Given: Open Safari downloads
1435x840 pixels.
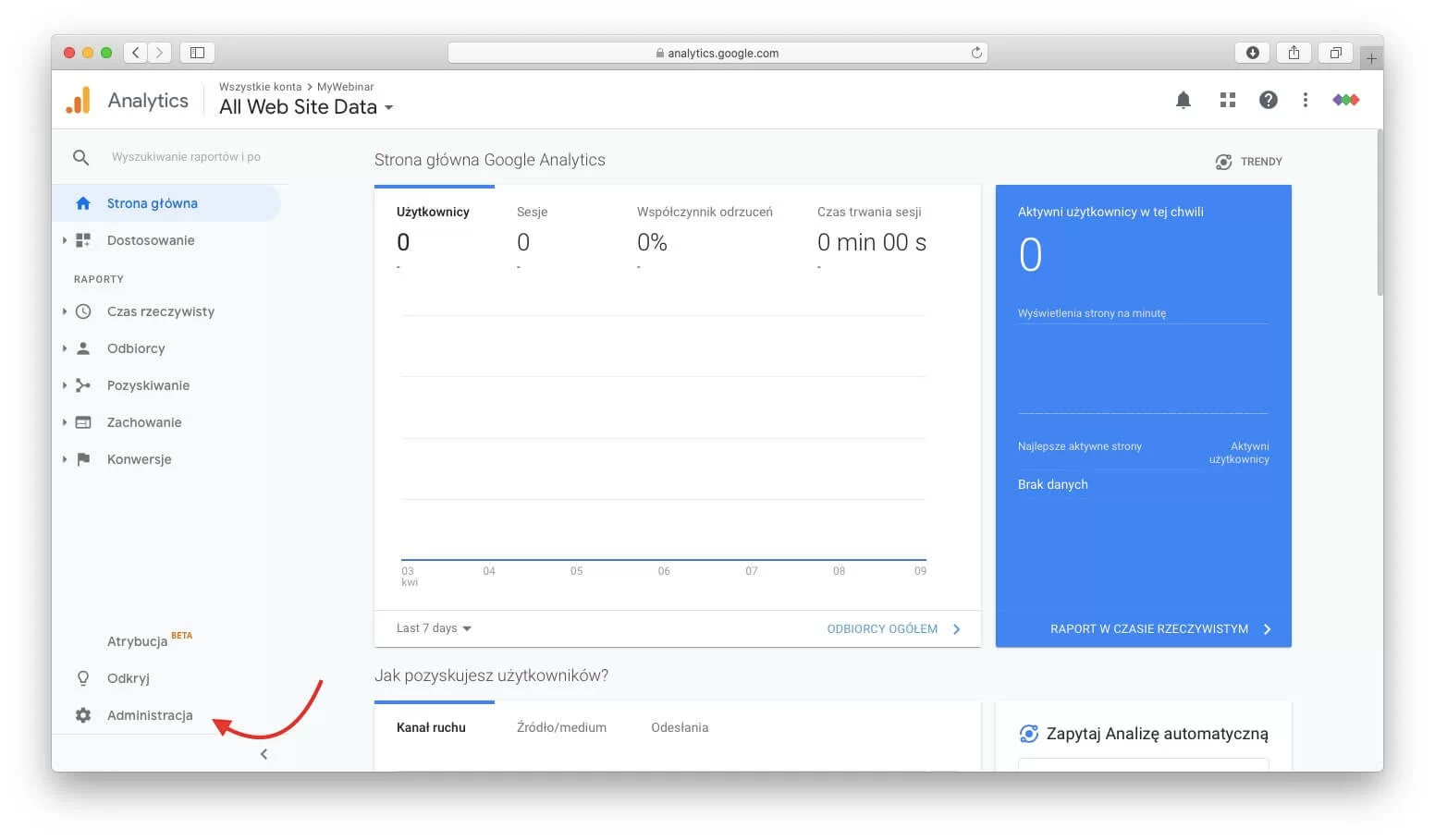Looking at the screenshot, I should tap(1252, 53).
